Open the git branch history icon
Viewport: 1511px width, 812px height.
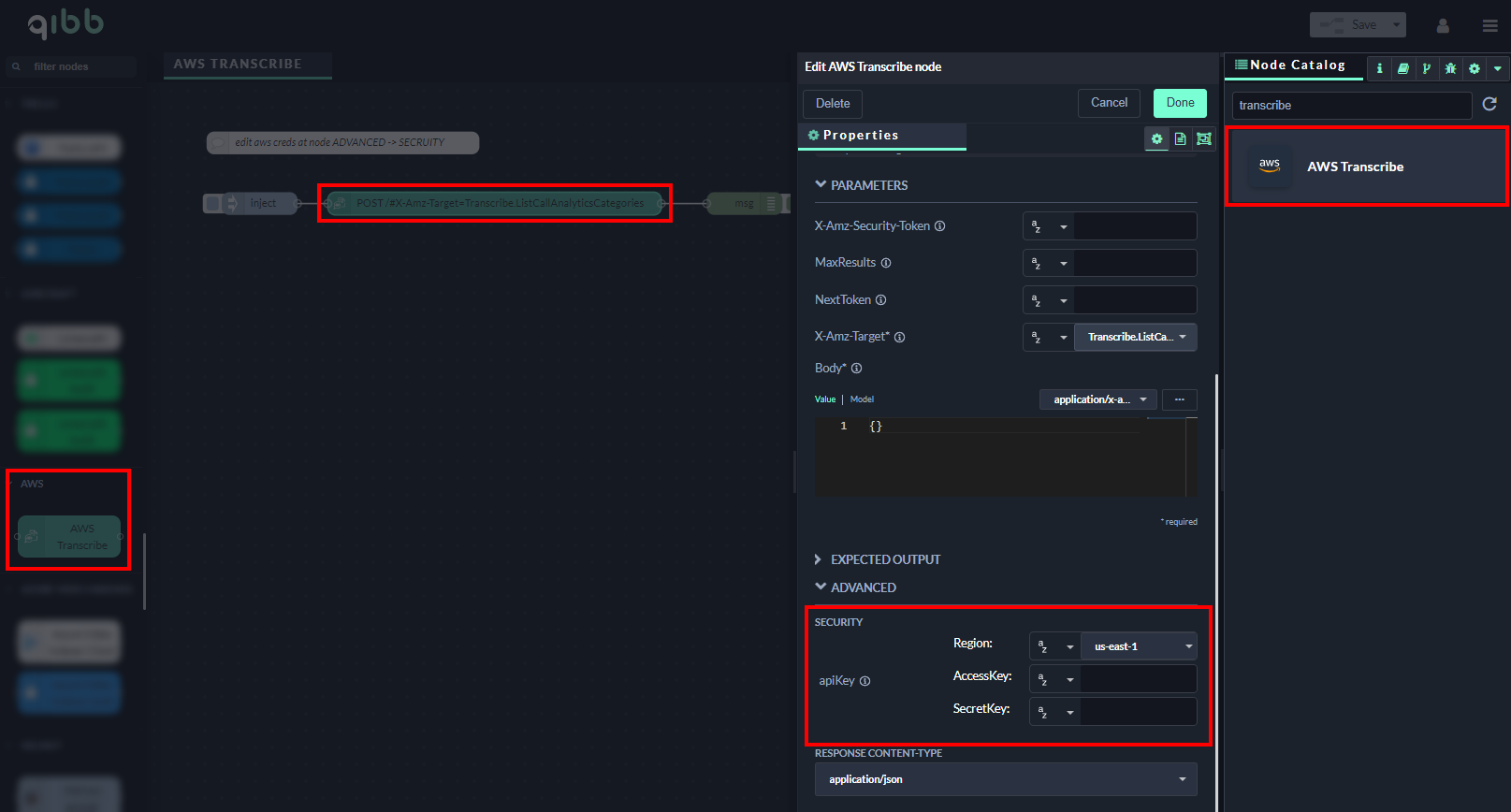1426,68
